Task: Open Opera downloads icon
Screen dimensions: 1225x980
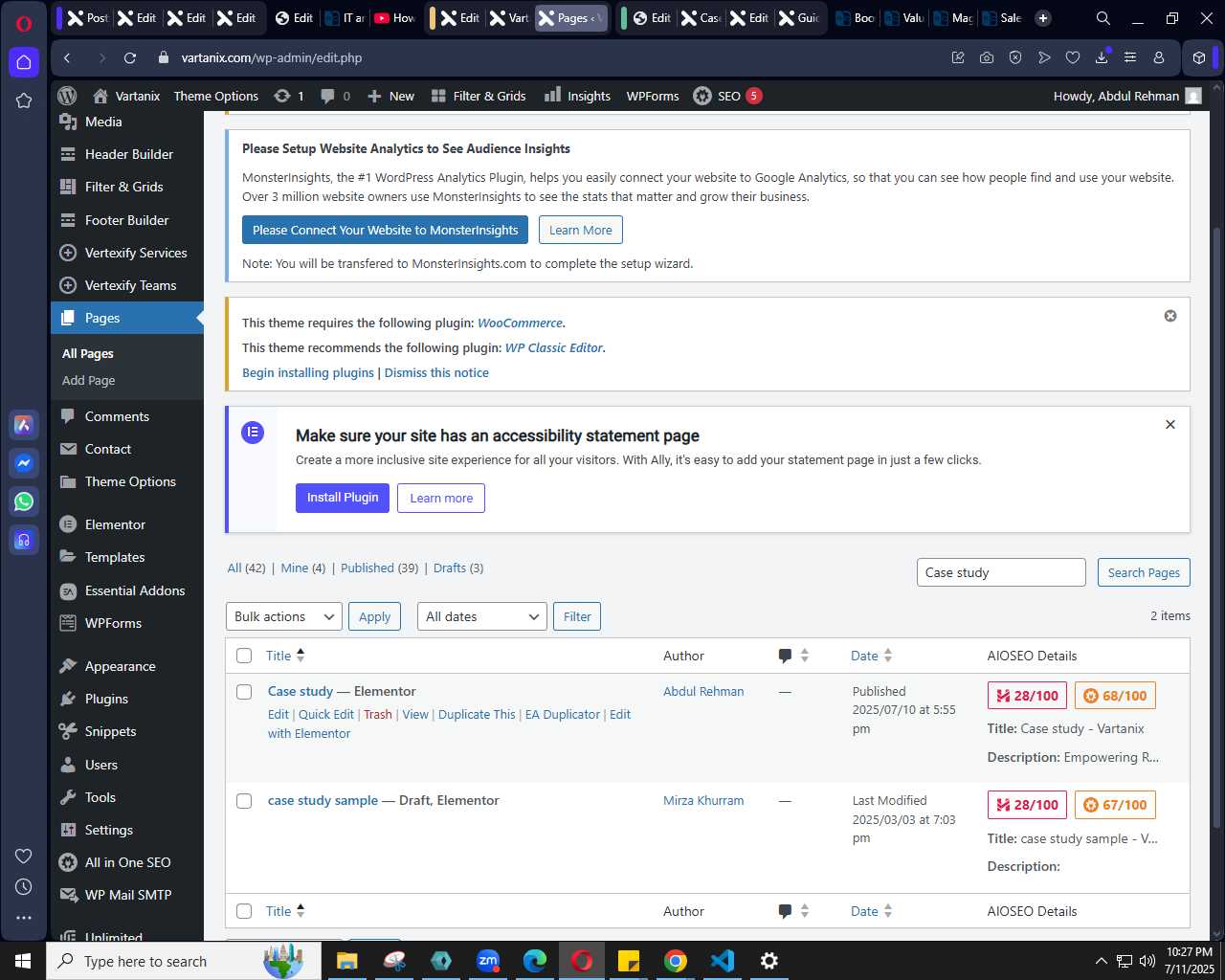Action: tap(1102, 58)
